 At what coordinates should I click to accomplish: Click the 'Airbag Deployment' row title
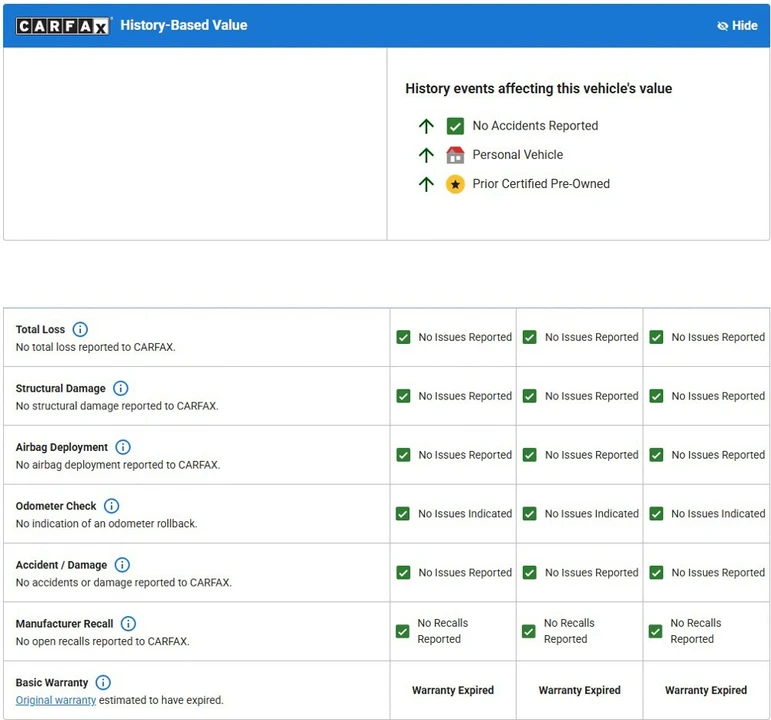[x=61, y=447]
